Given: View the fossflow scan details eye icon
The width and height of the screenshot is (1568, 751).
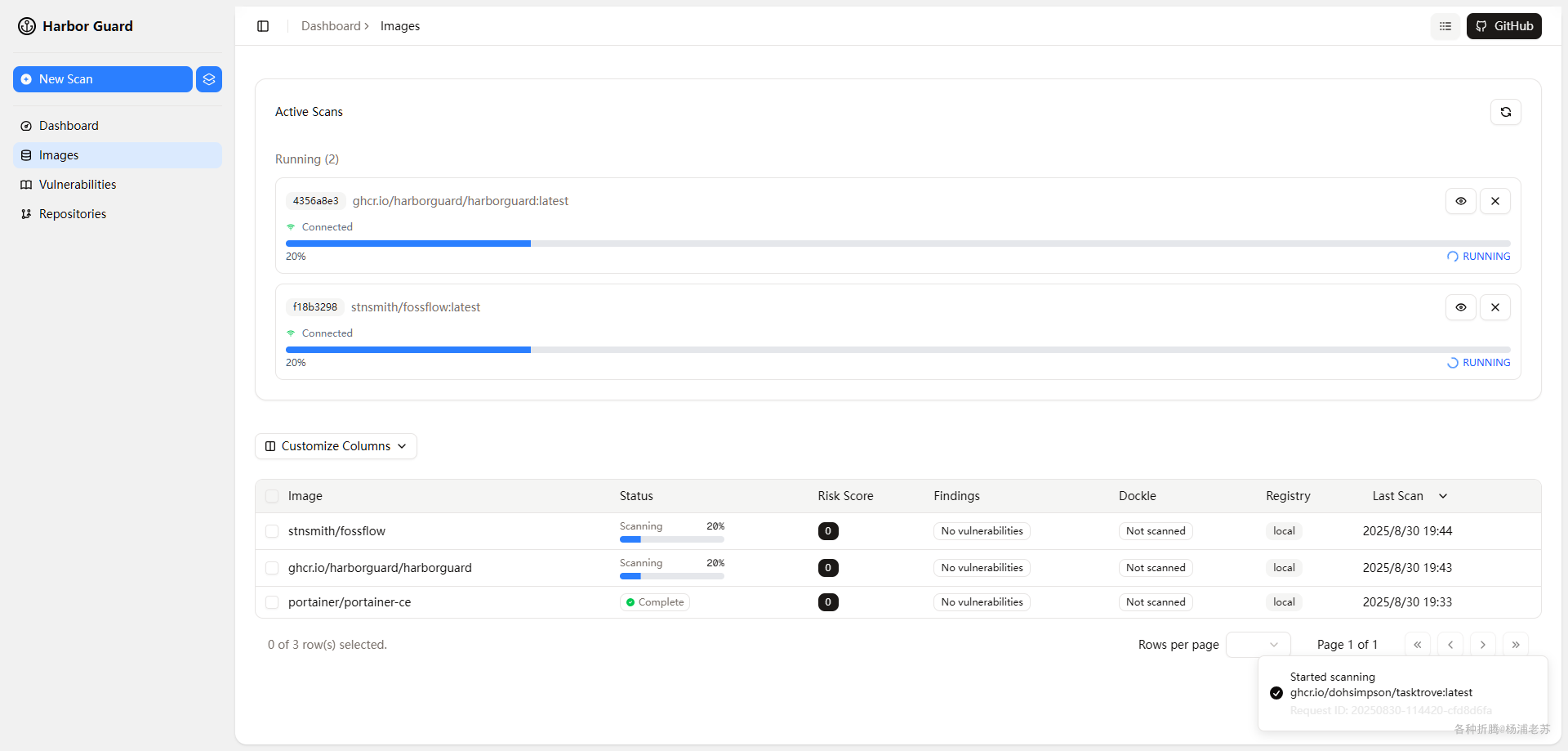Looking at the screenshot, I should click(x=1461, y=307).
